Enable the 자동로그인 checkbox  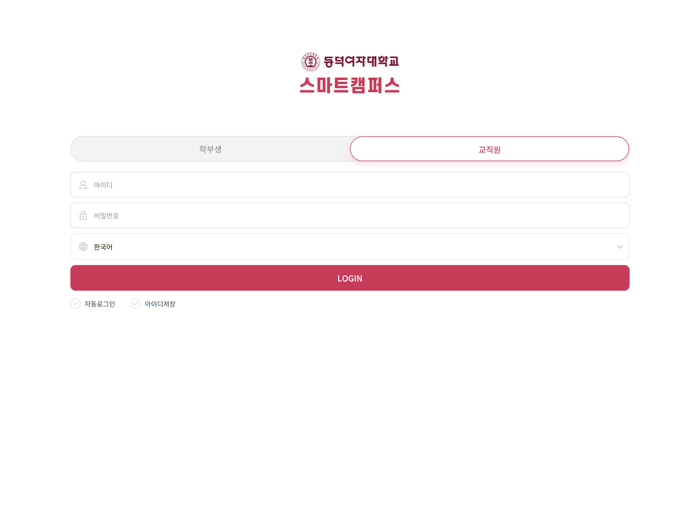click(x=75, y=304)
